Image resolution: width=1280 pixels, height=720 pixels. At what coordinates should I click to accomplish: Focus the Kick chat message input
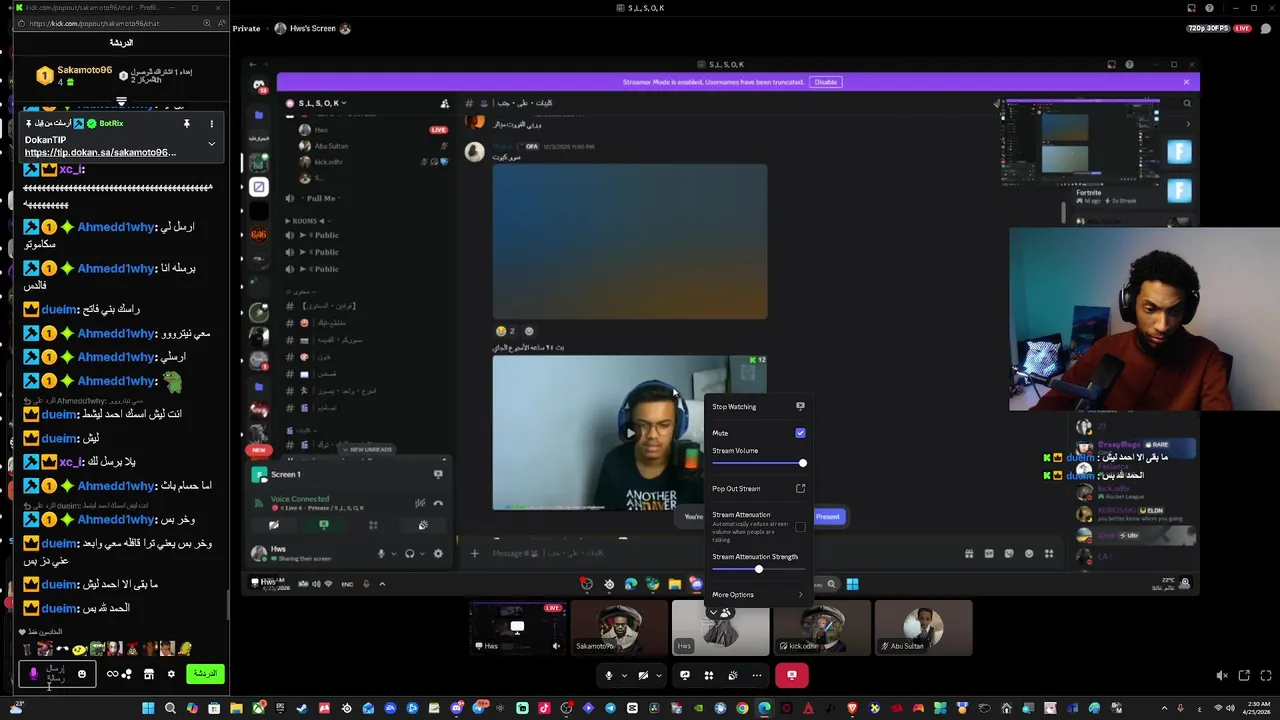[x=56, y=675]
